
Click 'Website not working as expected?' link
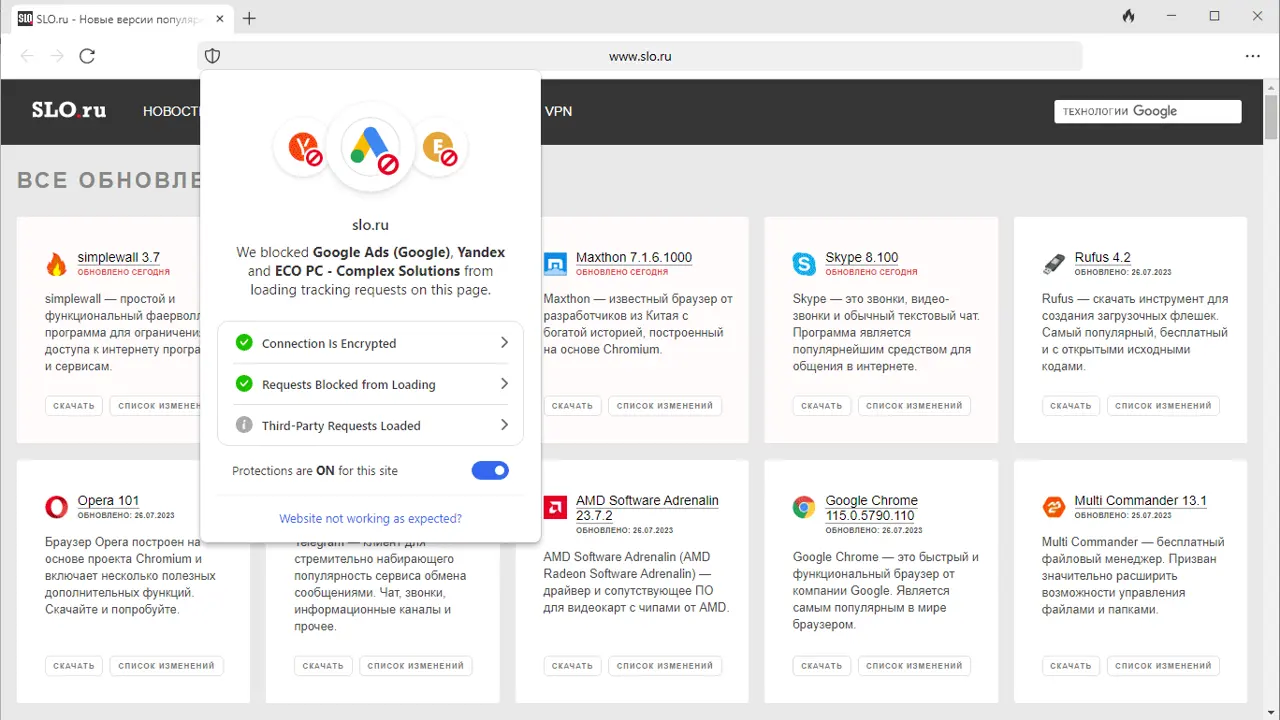[x=370, y=519]
